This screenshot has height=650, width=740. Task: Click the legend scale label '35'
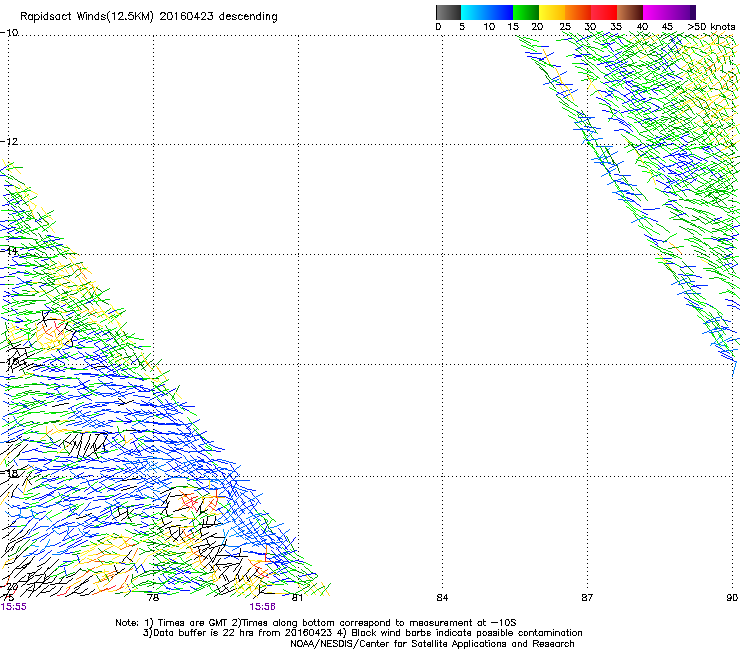tap(616, 26)
